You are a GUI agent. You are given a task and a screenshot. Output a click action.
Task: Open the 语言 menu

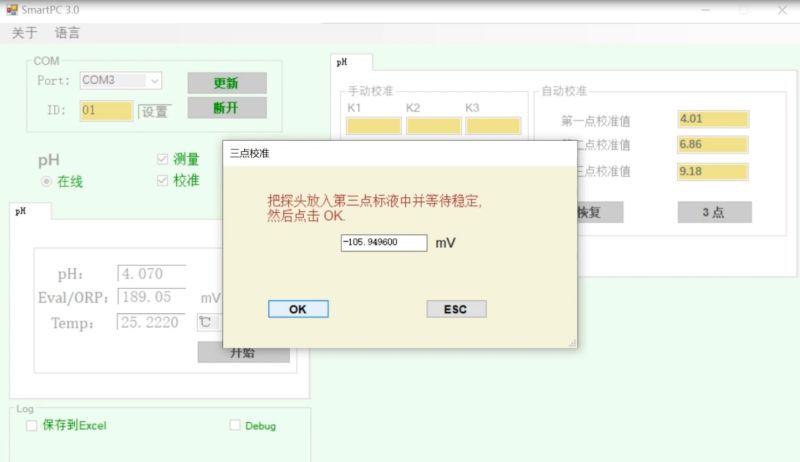[67, 33]
